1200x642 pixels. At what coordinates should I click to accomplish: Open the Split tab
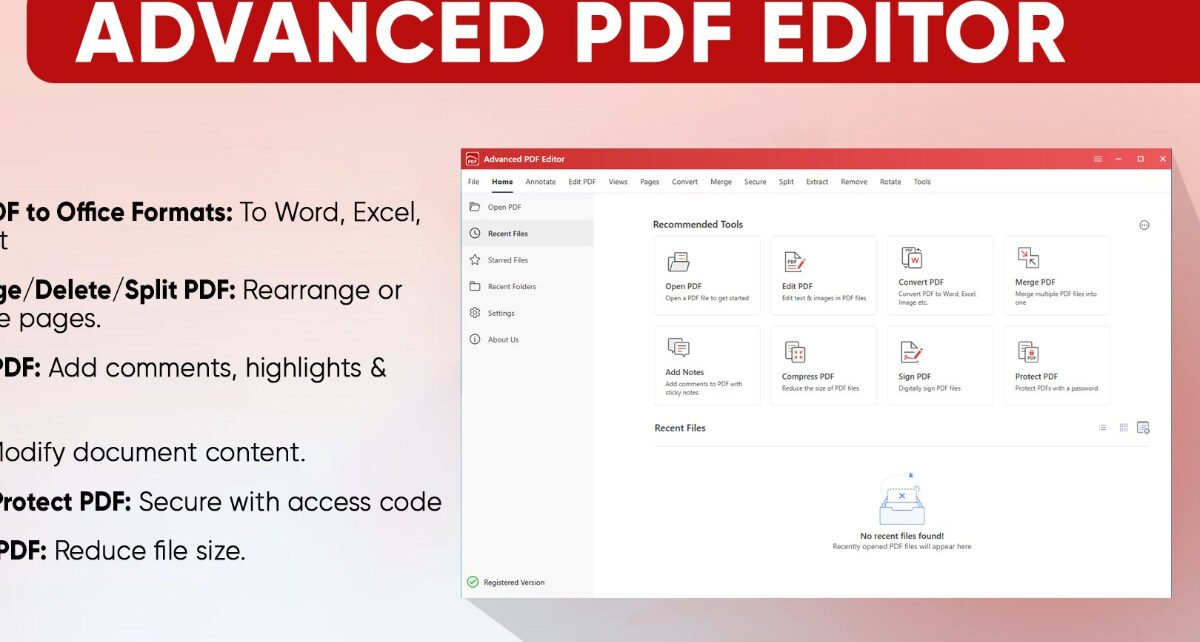[786, 182]
